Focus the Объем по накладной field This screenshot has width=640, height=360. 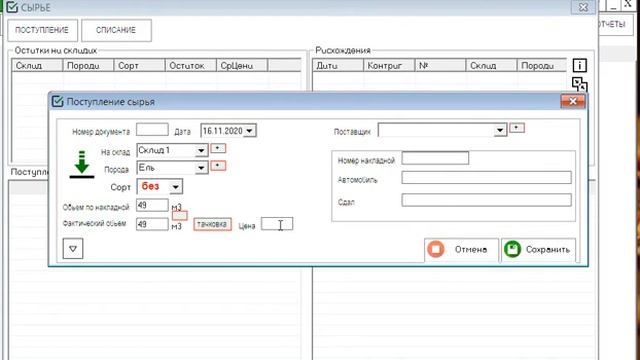point(152,205)
